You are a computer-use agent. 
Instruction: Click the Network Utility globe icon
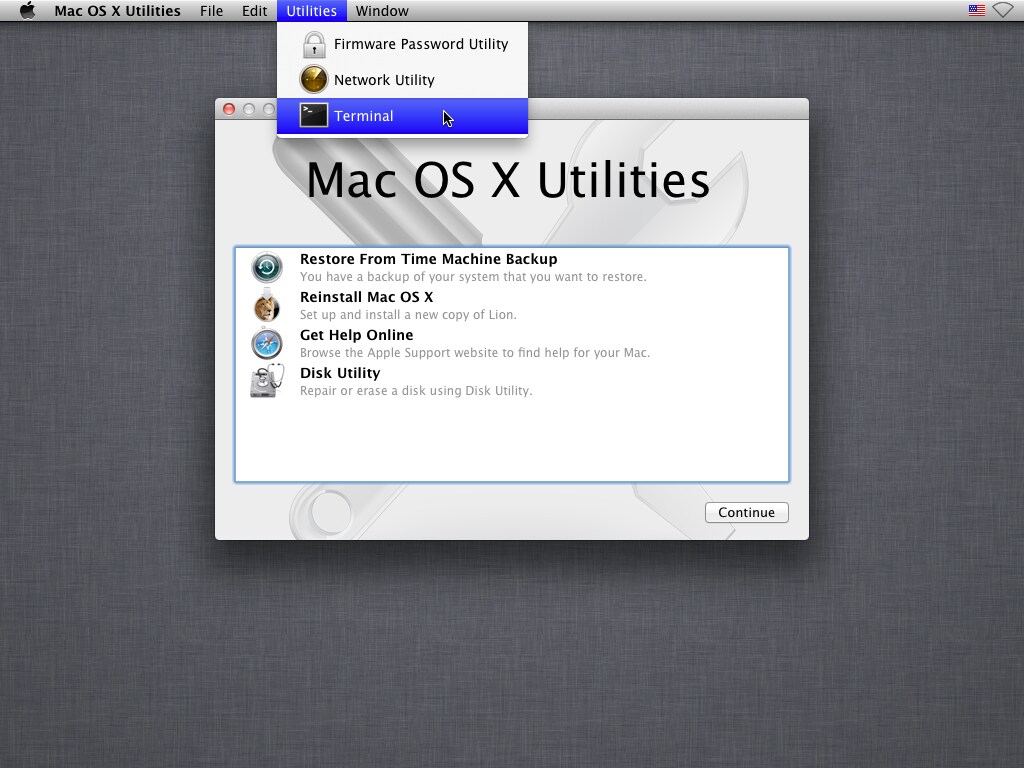point(313,79)
